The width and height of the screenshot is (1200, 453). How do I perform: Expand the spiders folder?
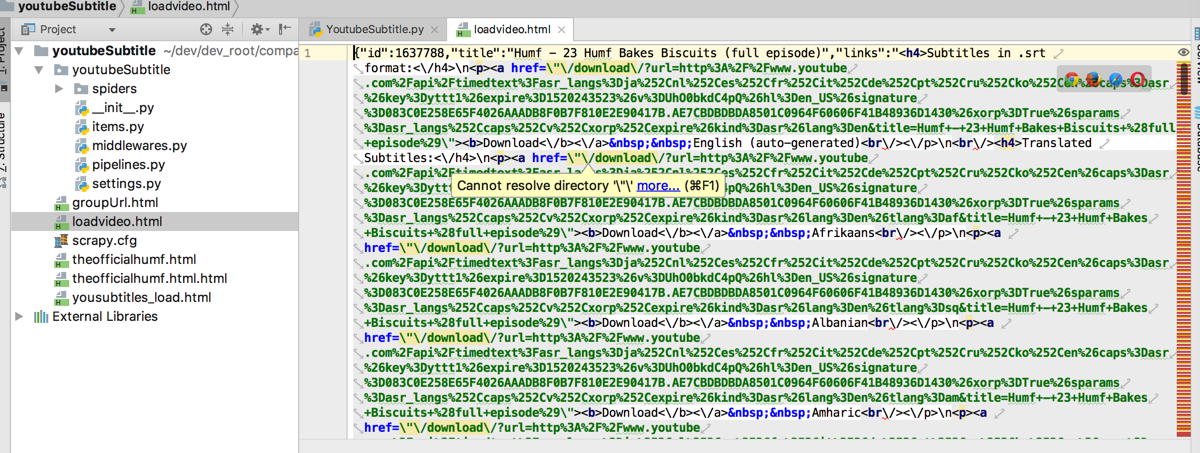click(x=60, y=89)
